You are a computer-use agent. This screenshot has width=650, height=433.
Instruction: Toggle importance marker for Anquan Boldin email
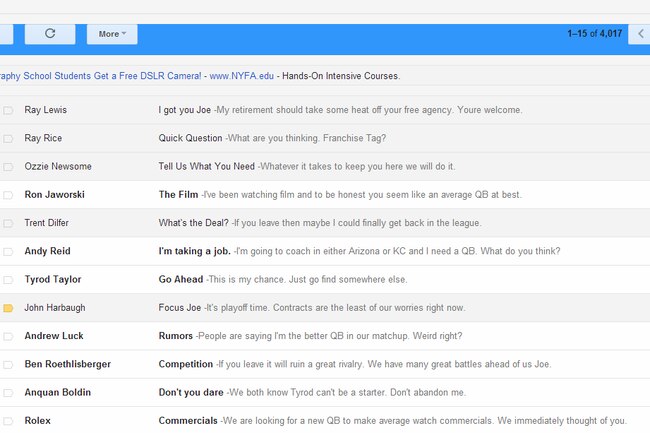8,393
